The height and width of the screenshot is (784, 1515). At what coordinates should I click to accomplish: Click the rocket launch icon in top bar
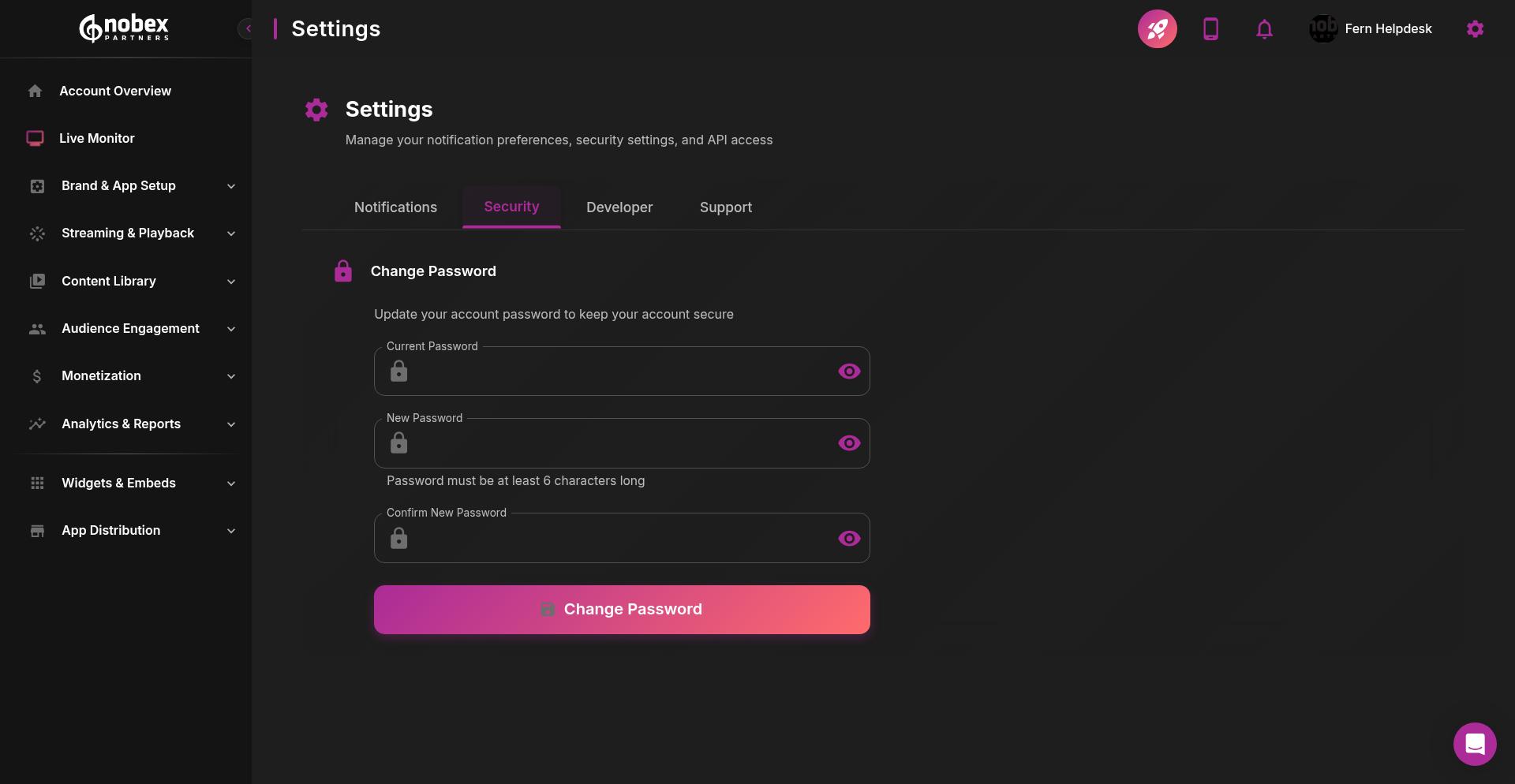1157,28
